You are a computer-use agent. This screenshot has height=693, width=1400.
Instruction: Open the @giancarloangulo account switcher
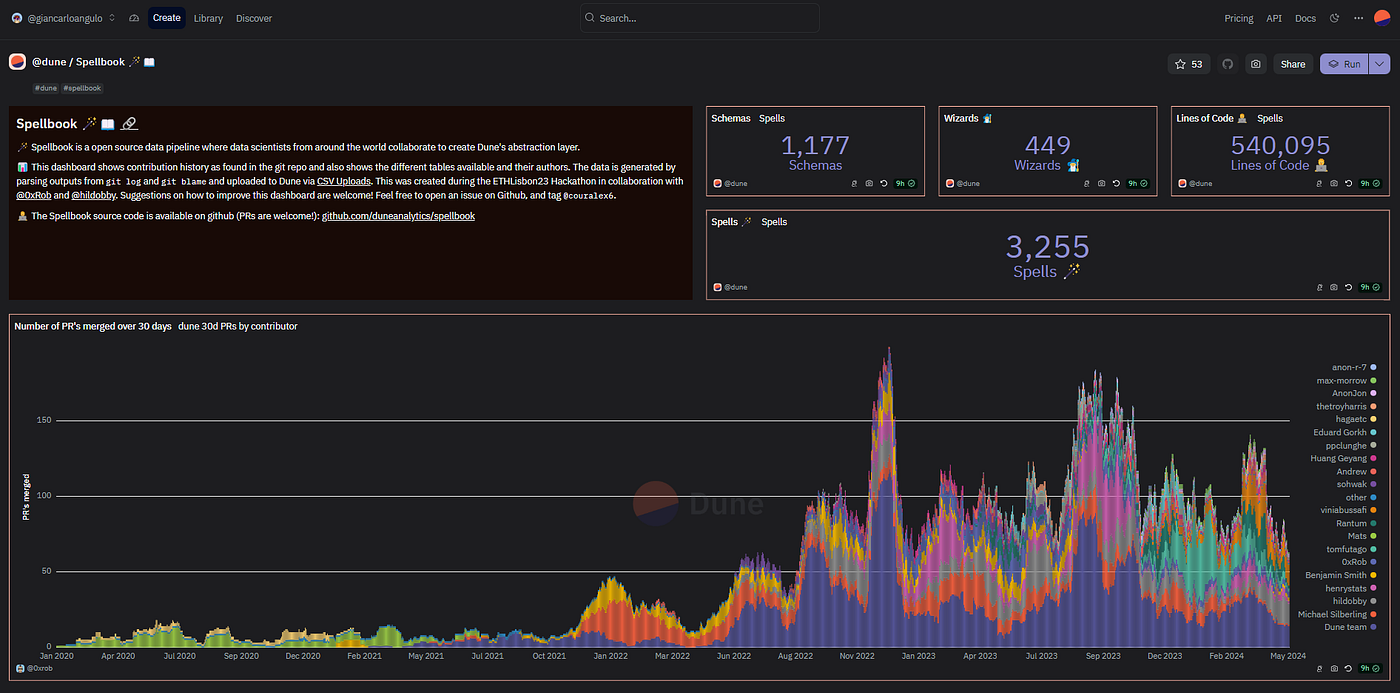click(x=64, y=18)
